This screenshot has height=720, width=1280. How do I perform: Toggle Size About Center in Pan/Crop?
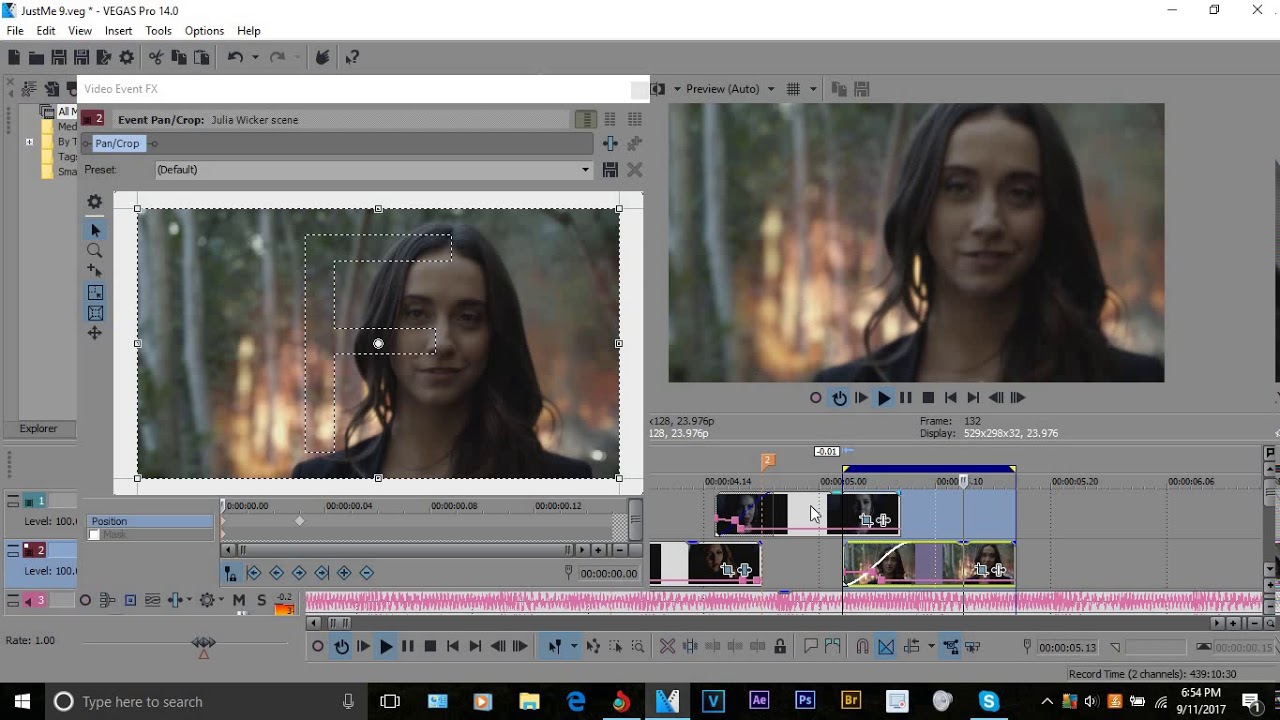click(95, 313)
